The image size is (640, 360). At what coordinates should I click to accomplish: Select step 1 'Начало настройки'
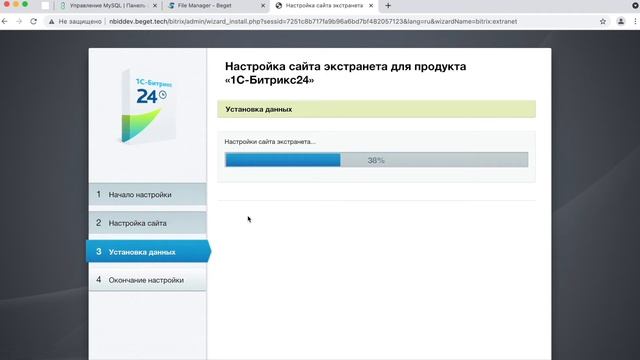coord(147,194)
